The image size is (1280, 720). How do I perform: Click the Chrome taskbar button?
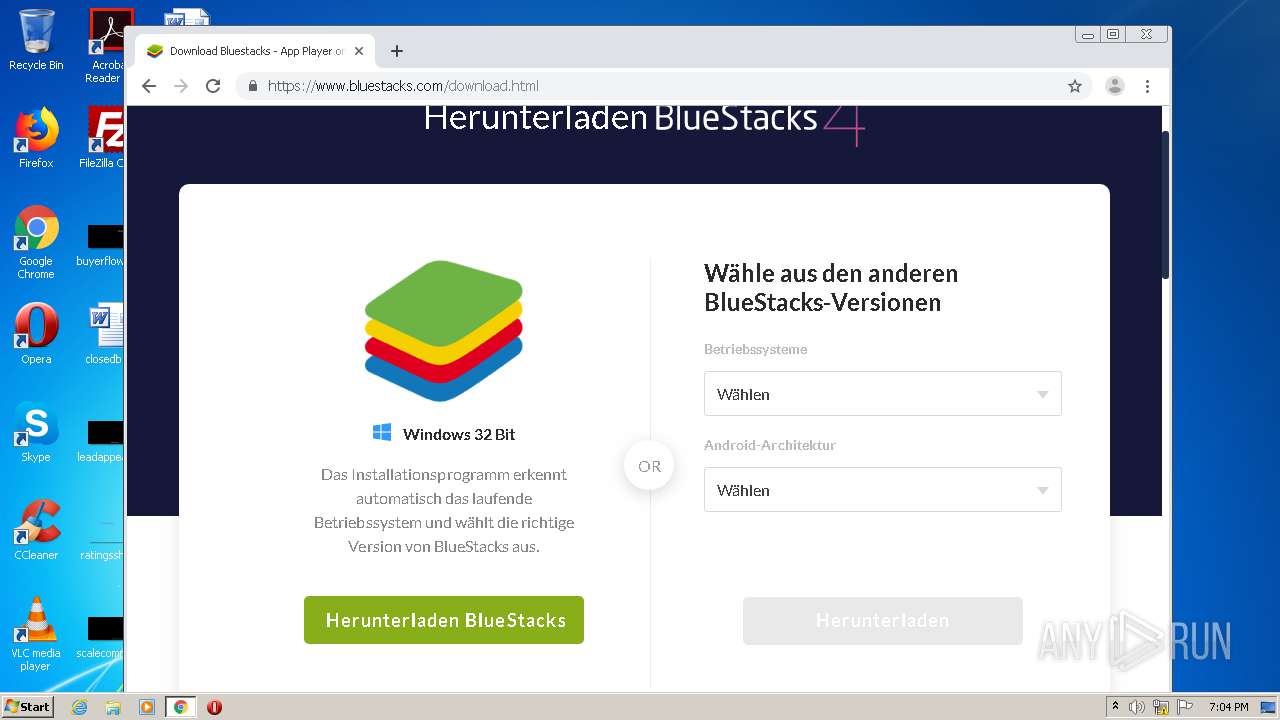pos(181,707)
